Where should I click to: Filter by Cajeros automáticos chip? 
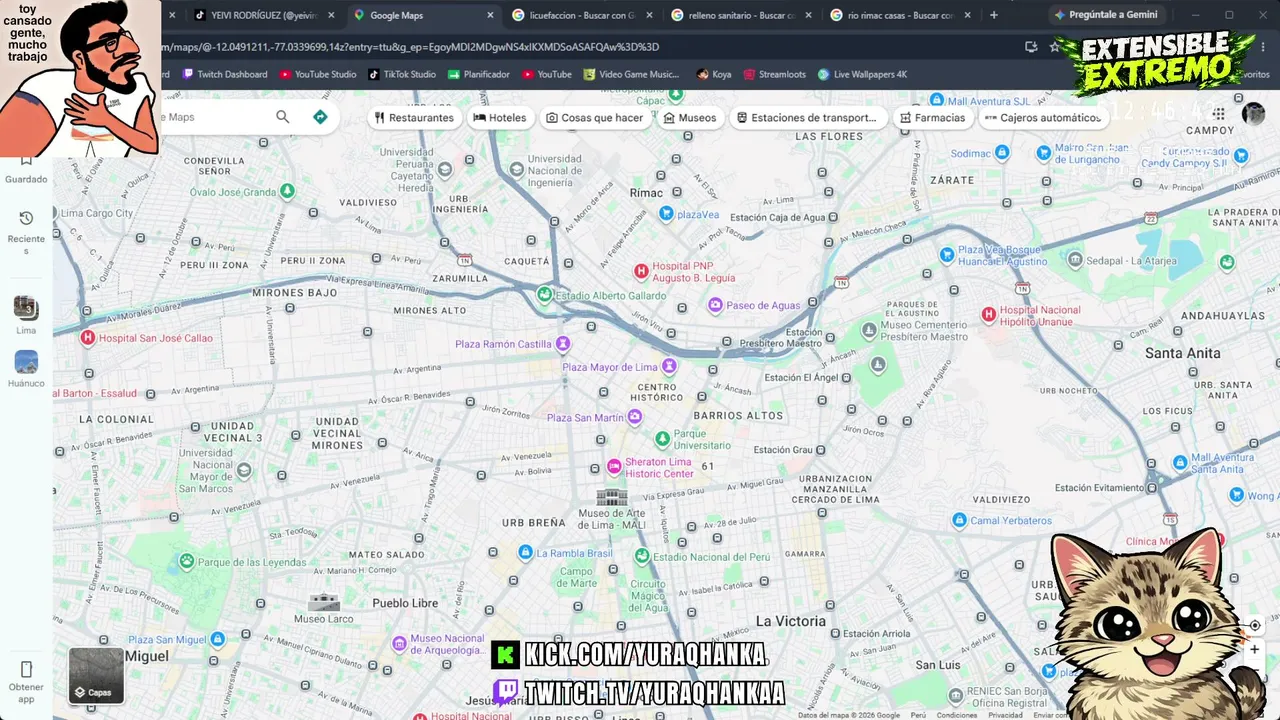pyautogui.click(x=1043, y=118)
